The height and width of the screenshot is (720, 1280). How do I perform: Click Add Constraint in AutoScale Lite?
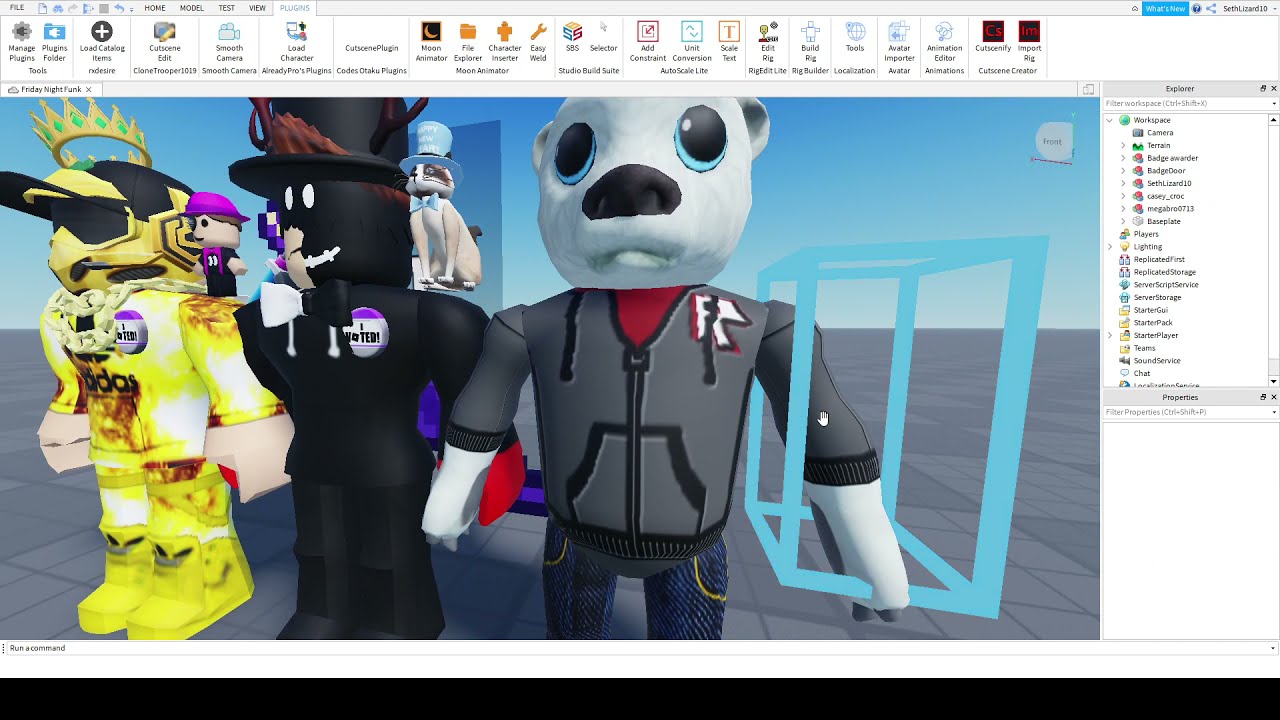647,42
